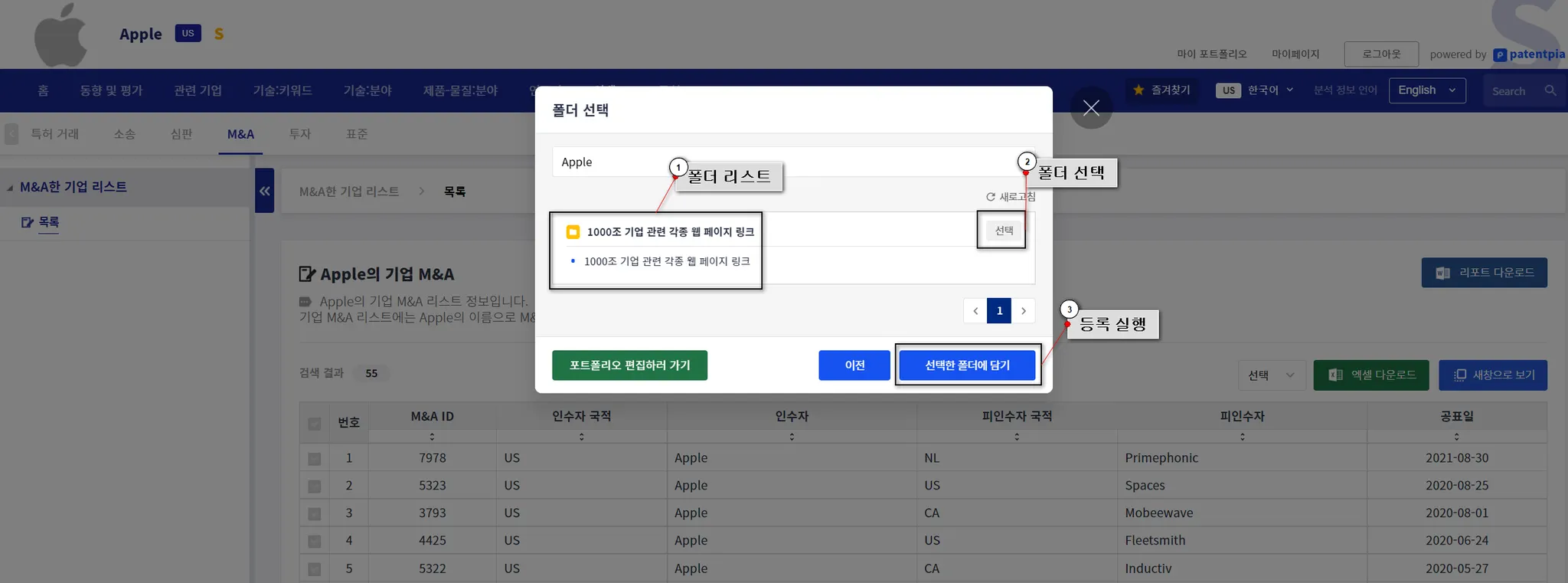Close the folder selection dialog with X
1568x583 pixels.
click(x=1091, y=108)
